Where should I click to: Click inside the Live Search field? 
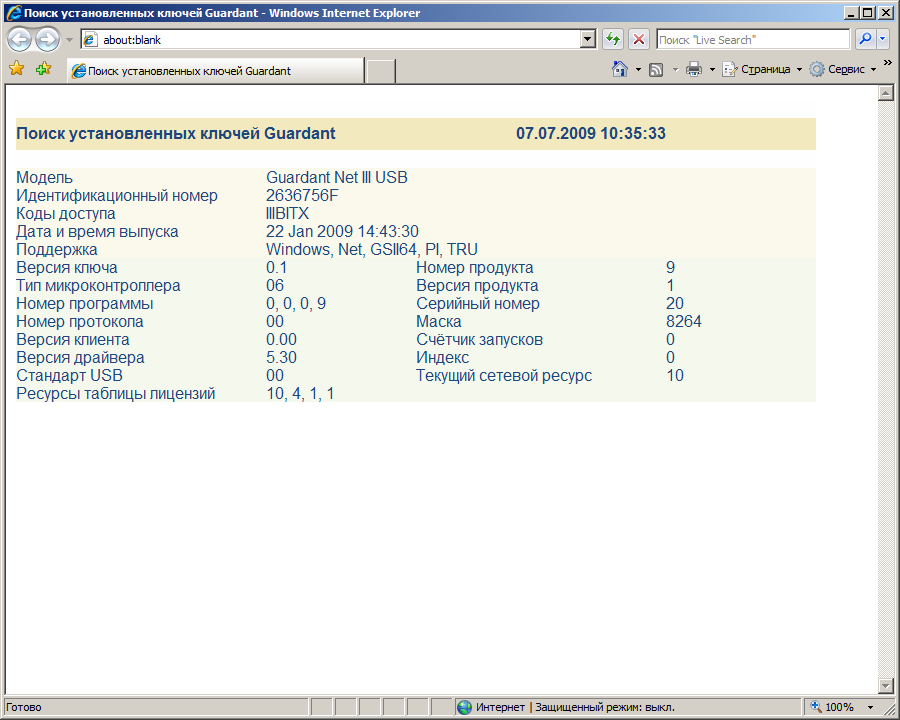point(752,39)
